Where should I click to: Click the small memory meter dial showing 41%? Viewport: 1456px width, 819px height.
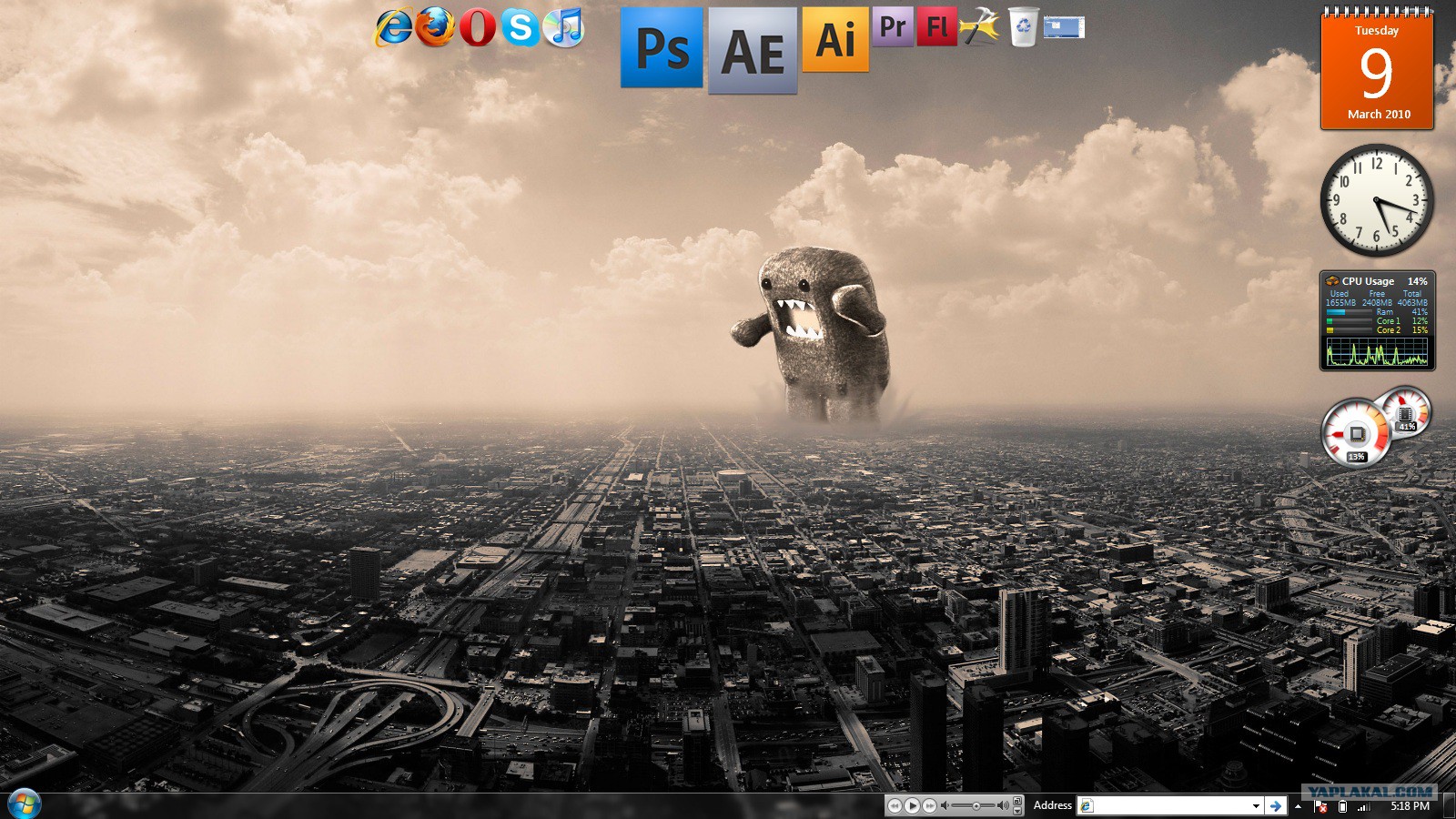click(x=1405, y=411)
